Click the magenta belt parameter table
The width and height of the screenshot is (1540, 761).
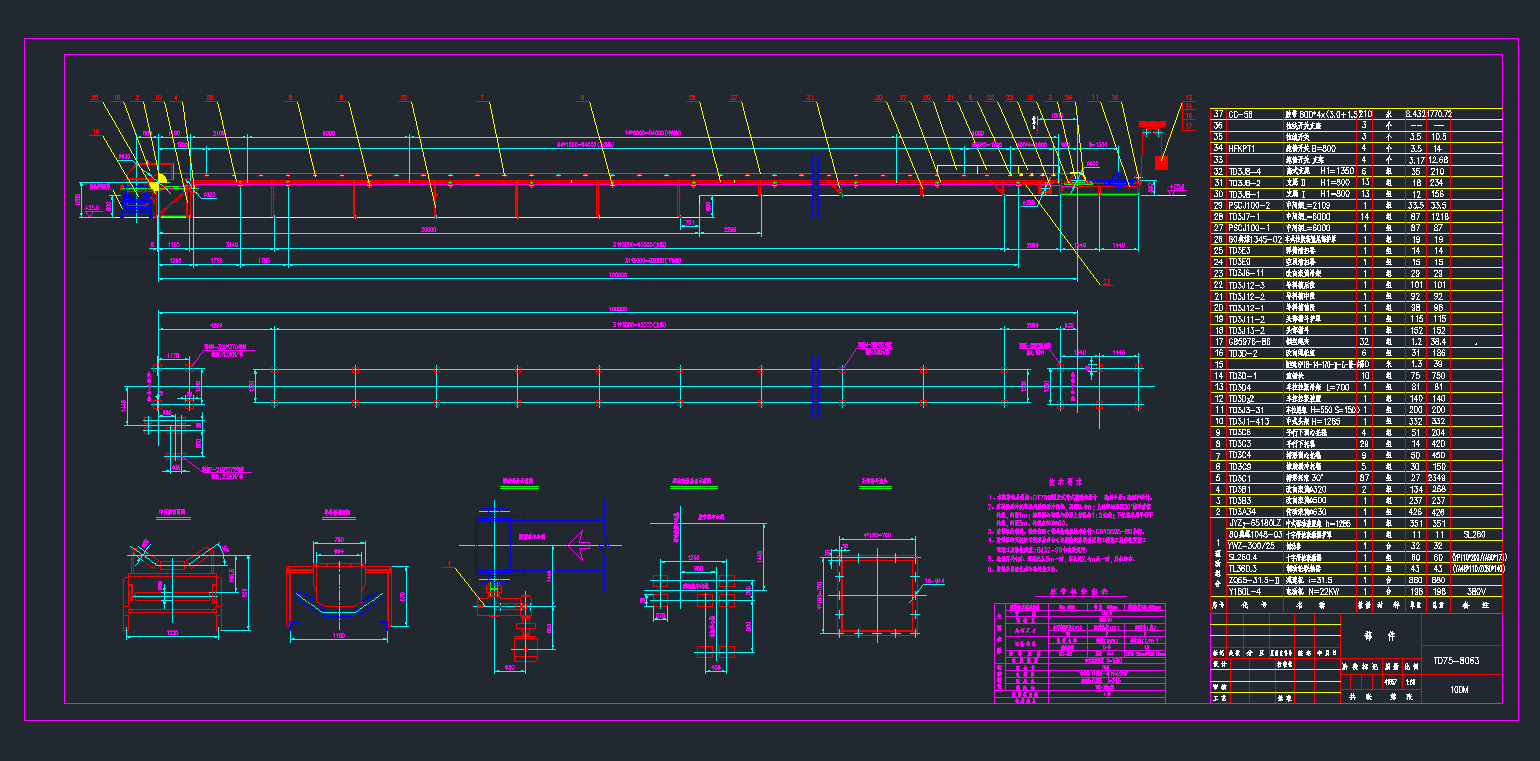(x=1080, y=653)
